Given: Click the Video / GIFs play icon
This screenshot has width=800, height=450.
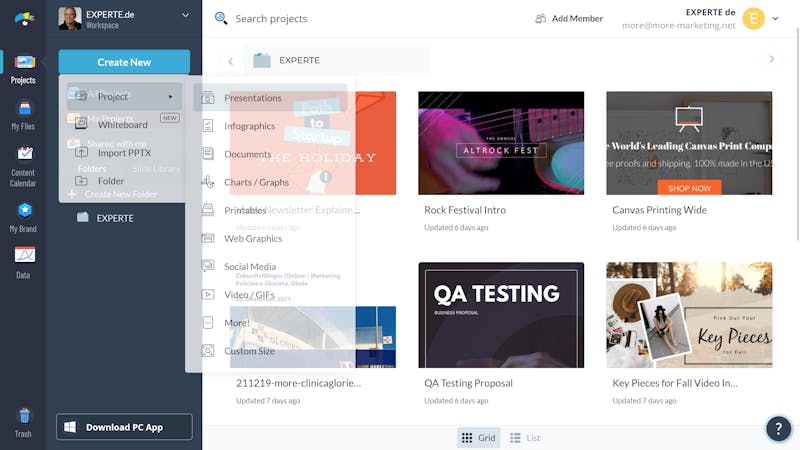Looking at the screenshot, I should click(x=208, y=294).
